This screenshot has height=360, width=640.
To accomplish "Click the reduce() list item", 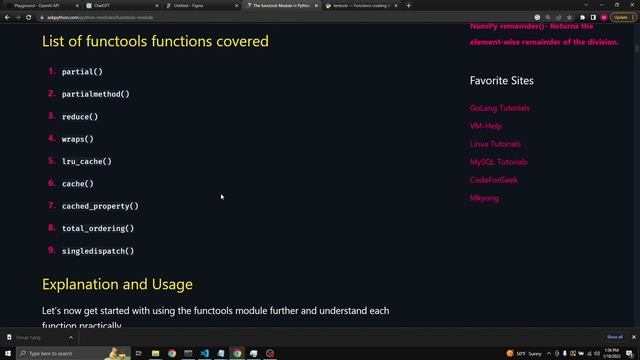I will [x=80, y=117].
